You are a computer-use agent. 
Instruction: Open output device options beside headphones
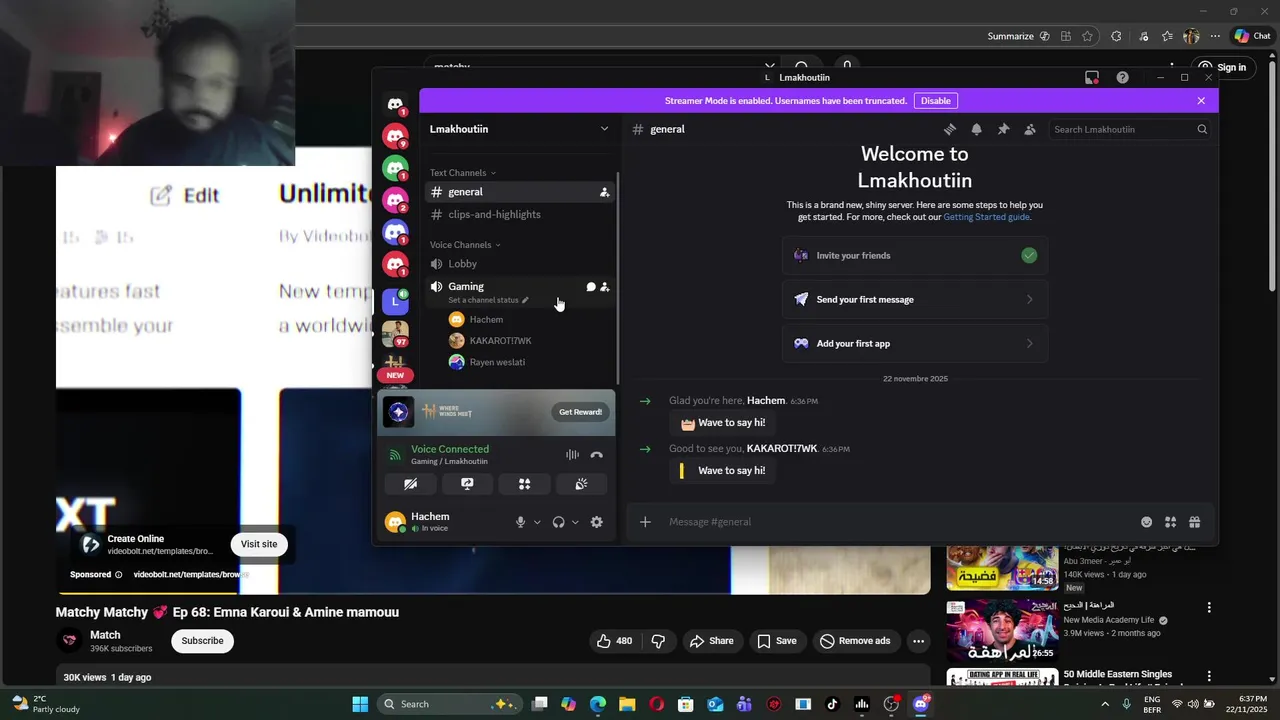click(575, 522)
